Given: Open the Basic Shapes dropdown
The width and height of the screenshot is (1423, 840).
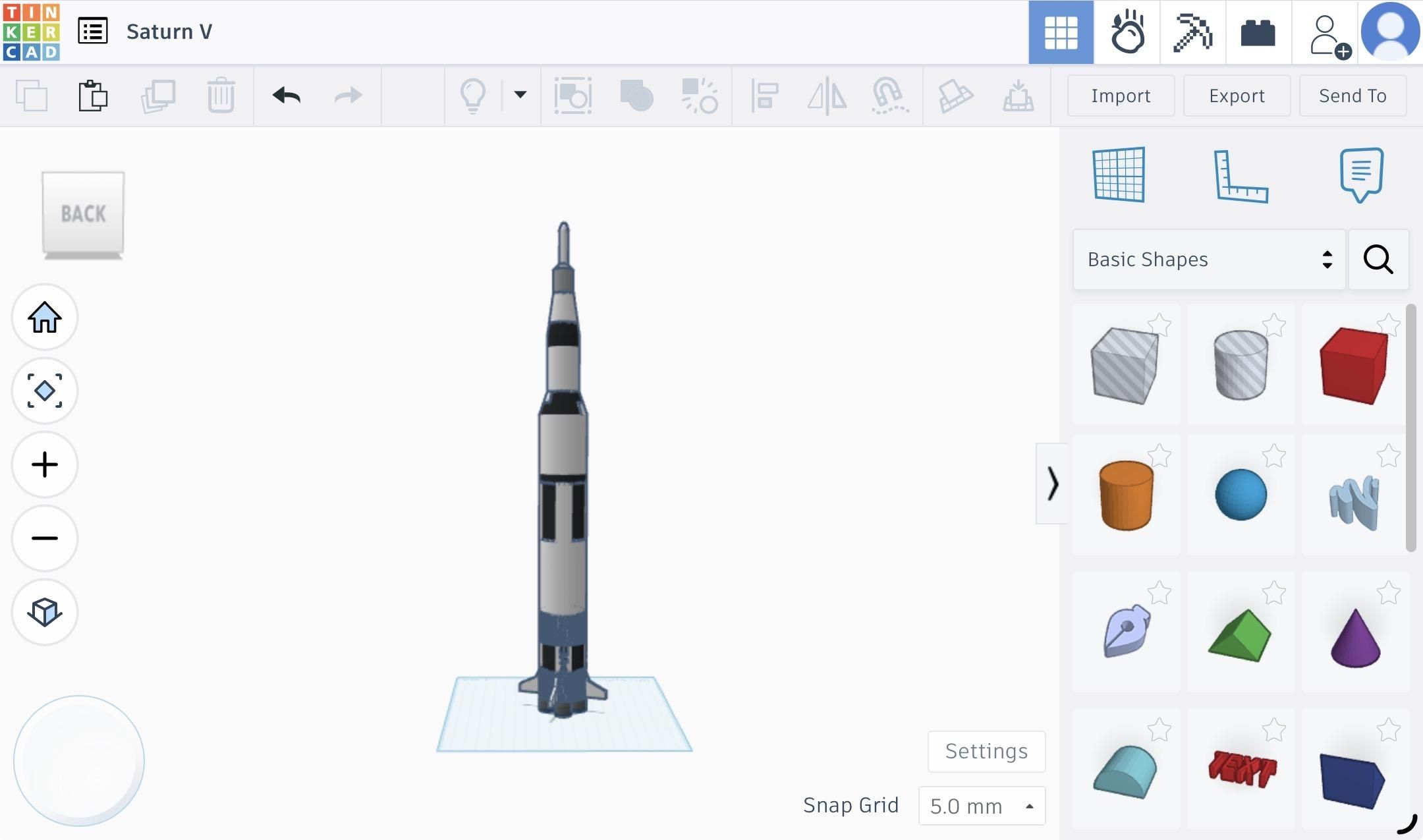Looking at the screenshot, I should click(1209, 259).
